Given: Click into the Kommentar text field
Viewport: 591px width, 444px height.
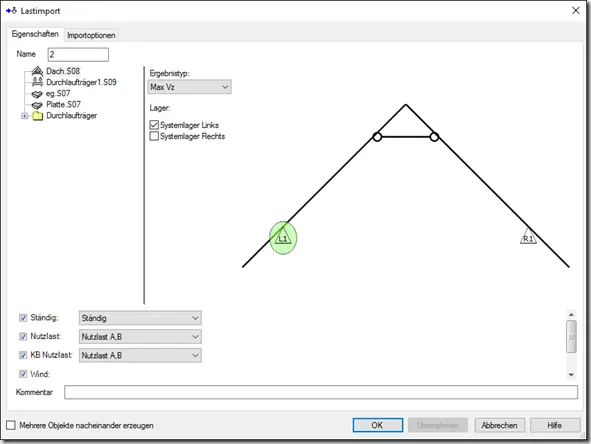Looking at the screenshot, I should coord(321,392).
